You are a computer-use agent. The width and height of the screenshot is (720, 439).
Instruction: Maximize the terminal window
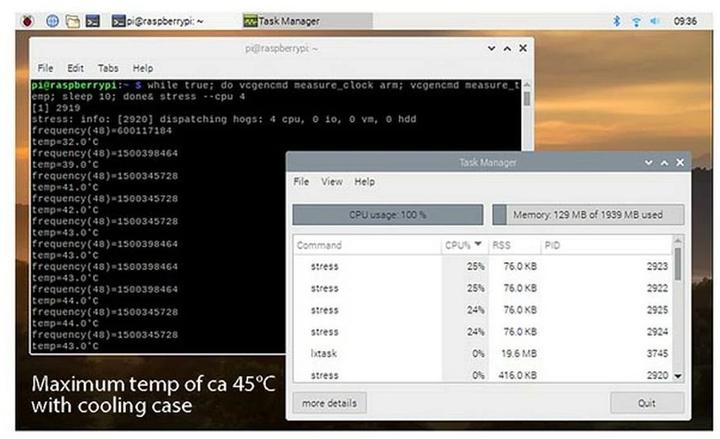click(x=507, y=48)
